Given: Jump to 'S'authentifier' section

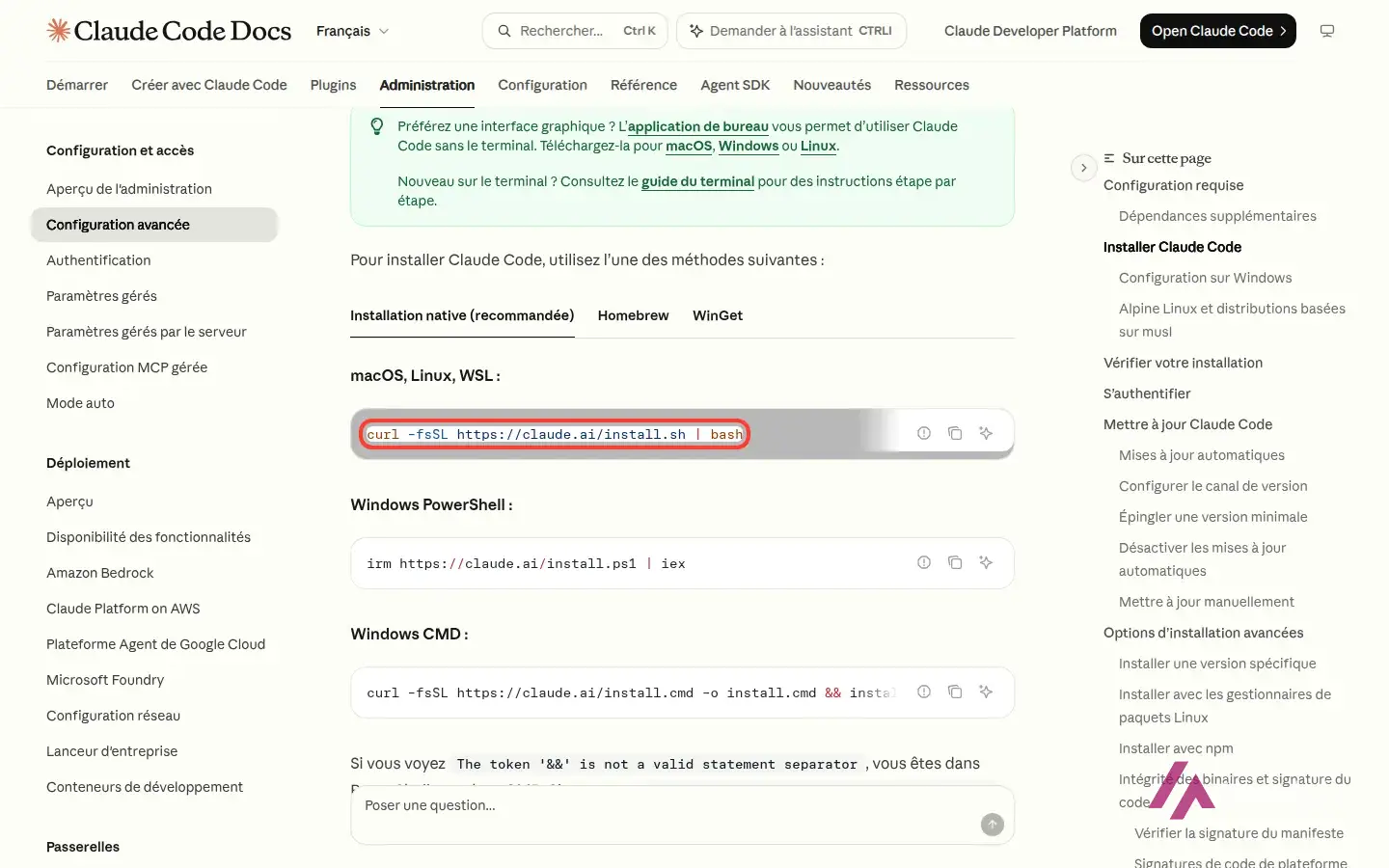Looking at the screenshot, I should (x=1147, y=393).
